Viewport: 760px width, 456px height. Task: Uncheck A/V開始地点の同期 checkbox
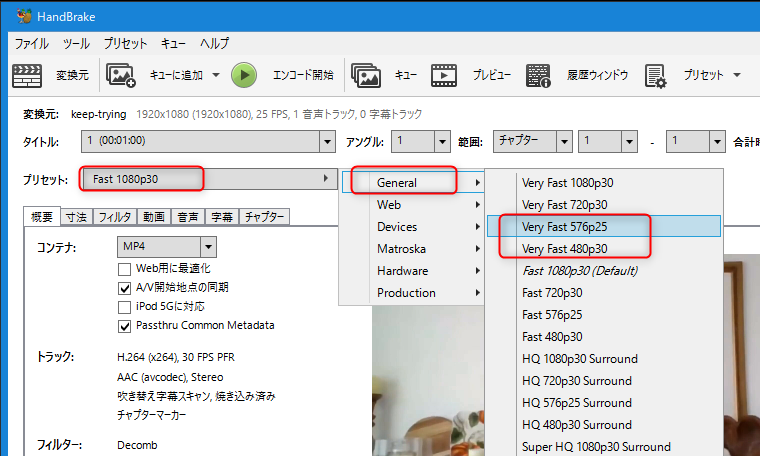point(125,288)
